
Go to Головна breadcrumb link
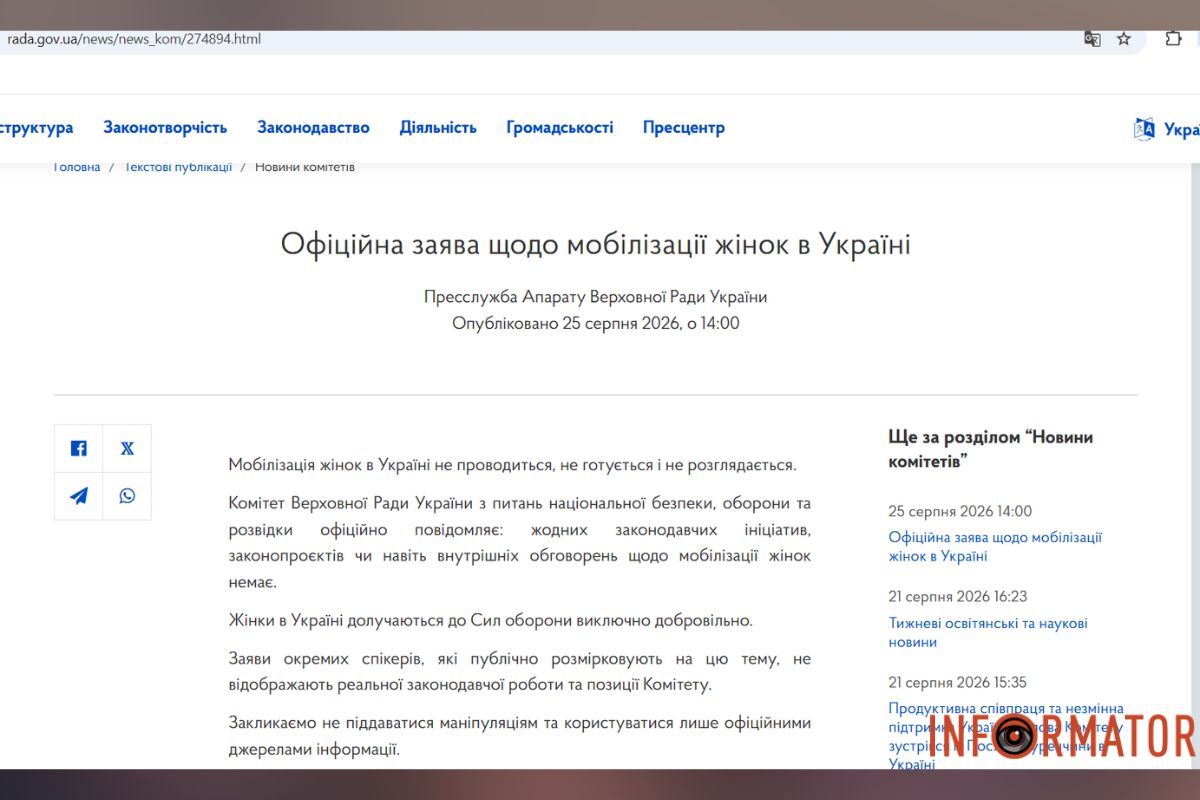point(77,167)
